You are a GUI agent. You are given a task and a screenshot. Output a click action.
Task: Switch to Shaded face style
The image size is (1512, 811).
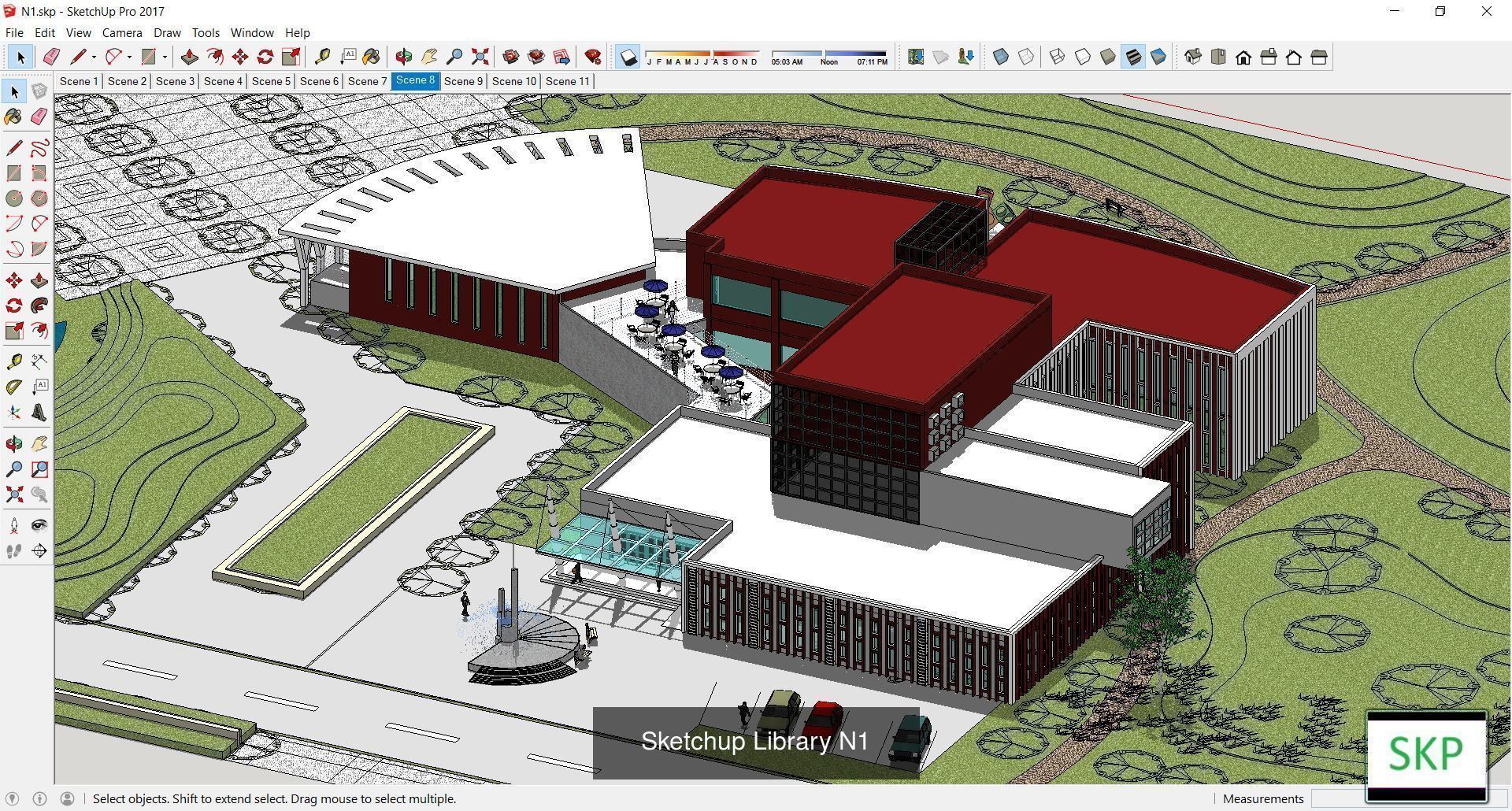[x=1108, y=57]
